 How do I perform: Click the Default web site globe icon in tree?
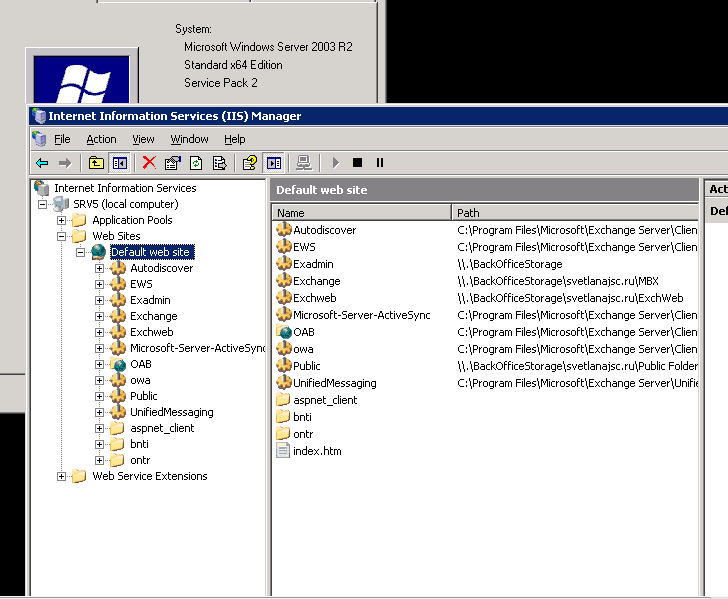point(98,252)
